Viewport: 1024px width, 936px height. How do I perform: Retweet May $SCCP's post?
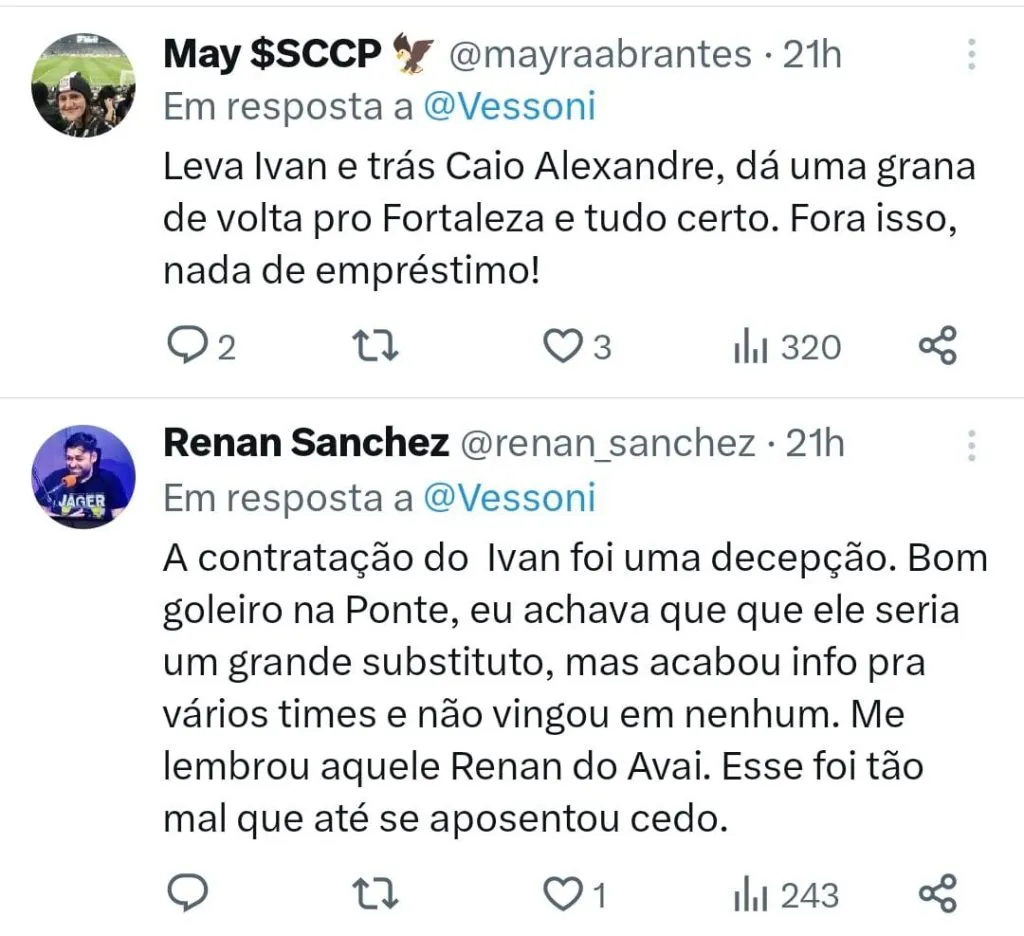(x=378, y=346)
